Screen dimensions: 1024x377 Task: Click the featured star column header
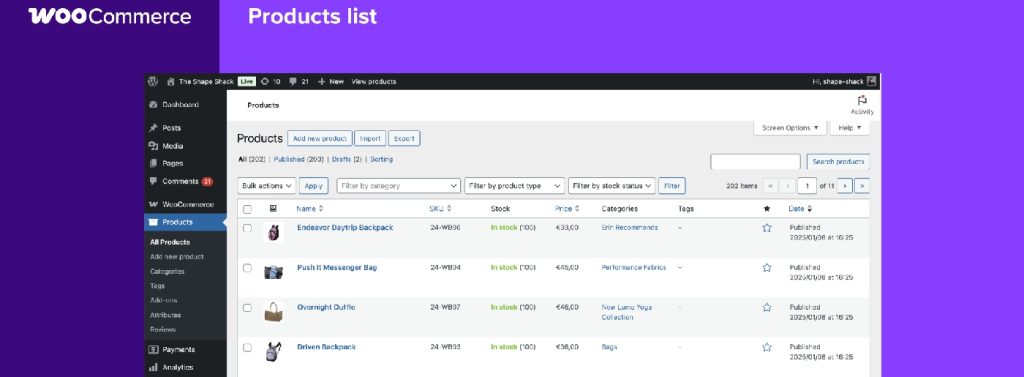point(767,209)
